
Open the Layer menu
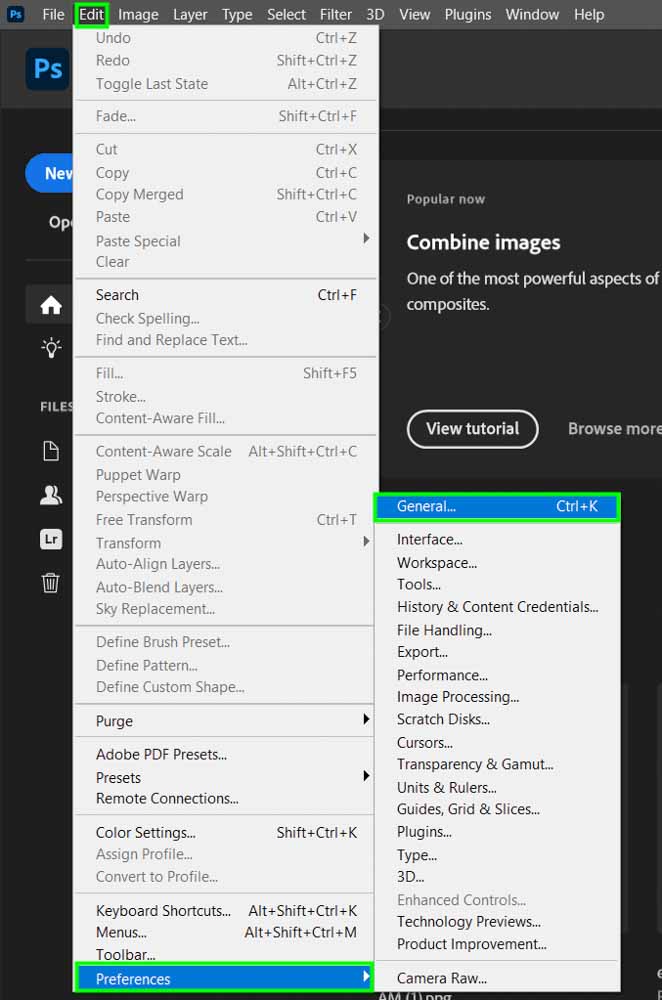pos(190,14)
